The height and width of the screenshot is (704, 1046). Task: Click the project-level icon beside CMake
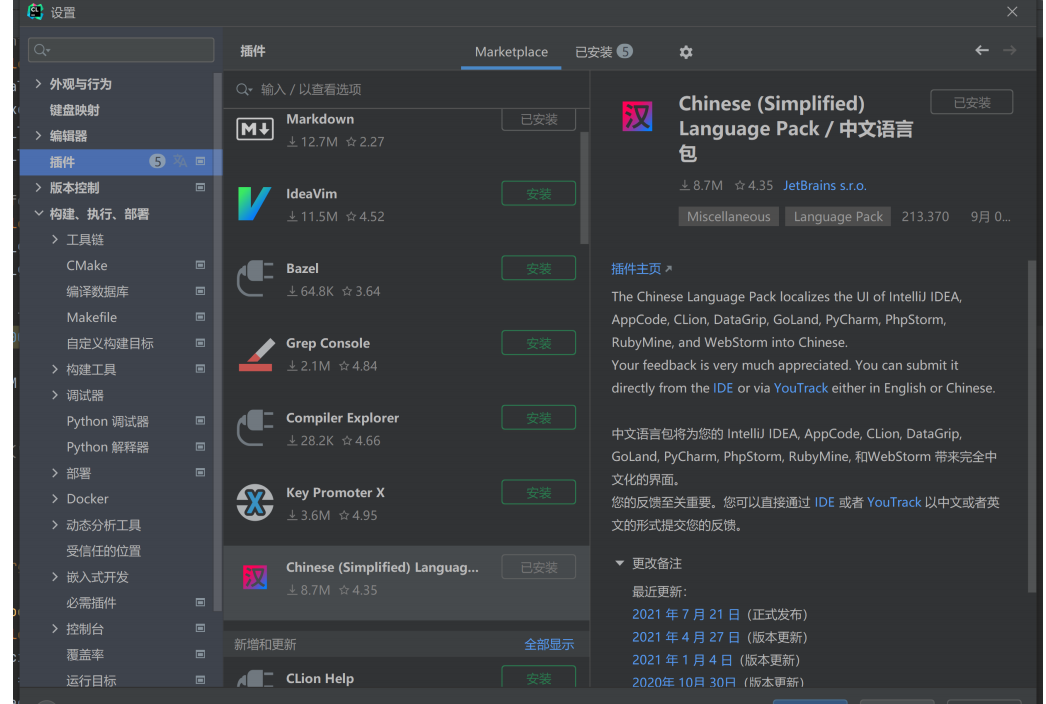point(200,265)
